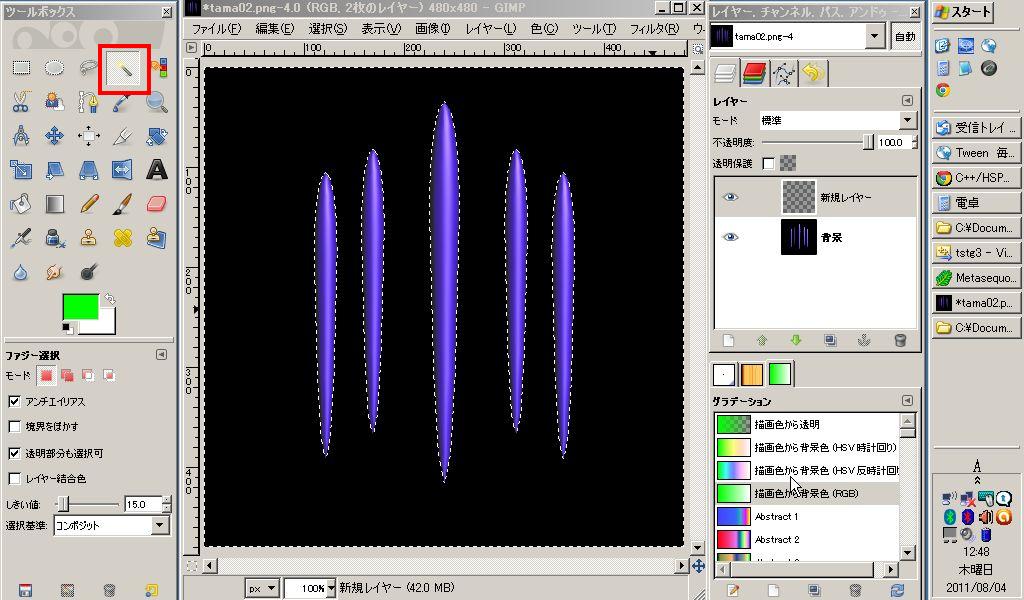Select the Free Select lasso tool
This screenshot has width=1024, height=600.
click(88, 68)
